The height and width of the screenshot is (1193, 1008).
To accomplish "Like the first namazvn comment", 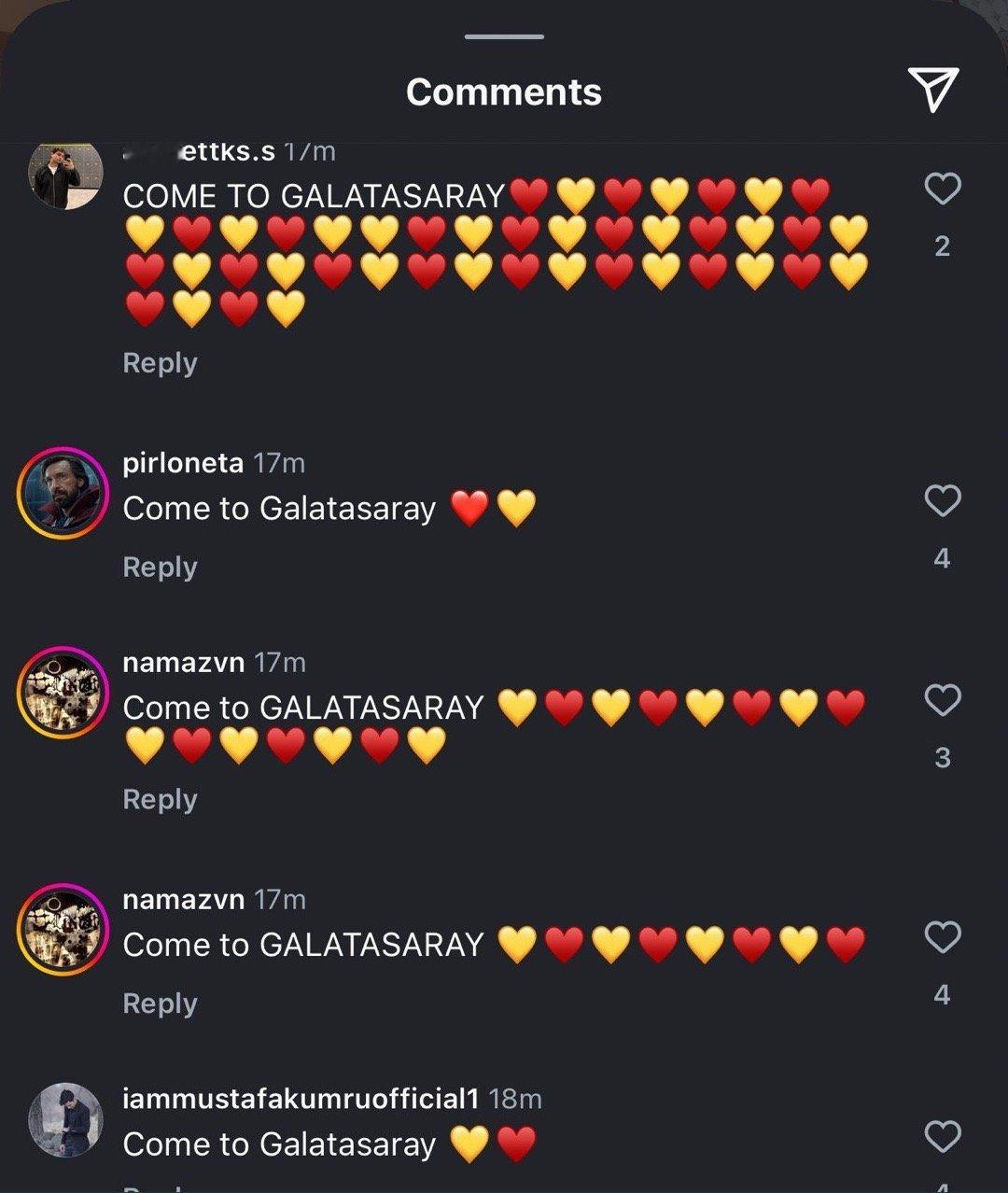I will coord(942,700).
